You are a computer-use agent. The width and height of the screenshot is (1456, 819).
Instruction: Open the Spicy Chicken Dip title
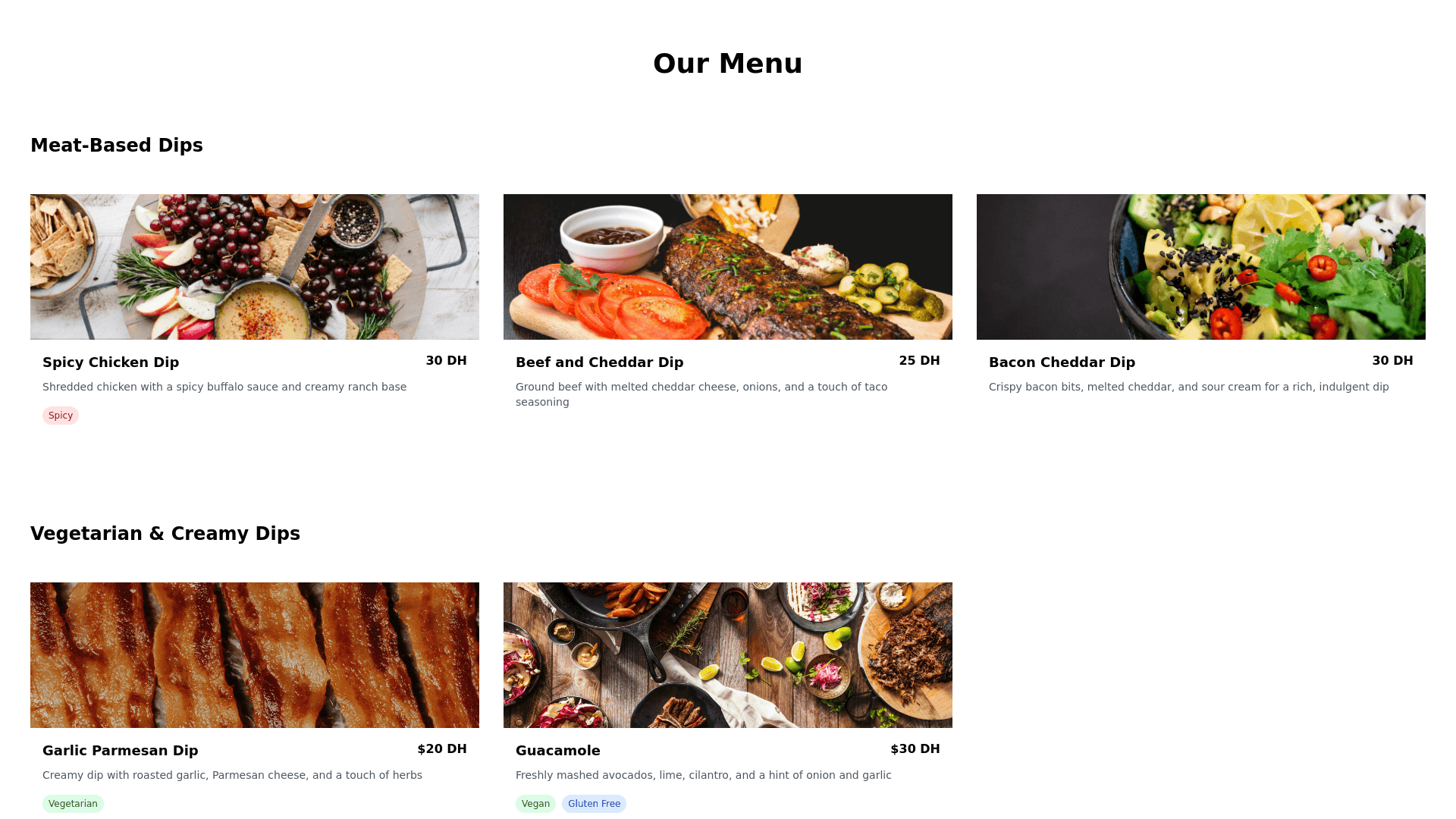111,362
